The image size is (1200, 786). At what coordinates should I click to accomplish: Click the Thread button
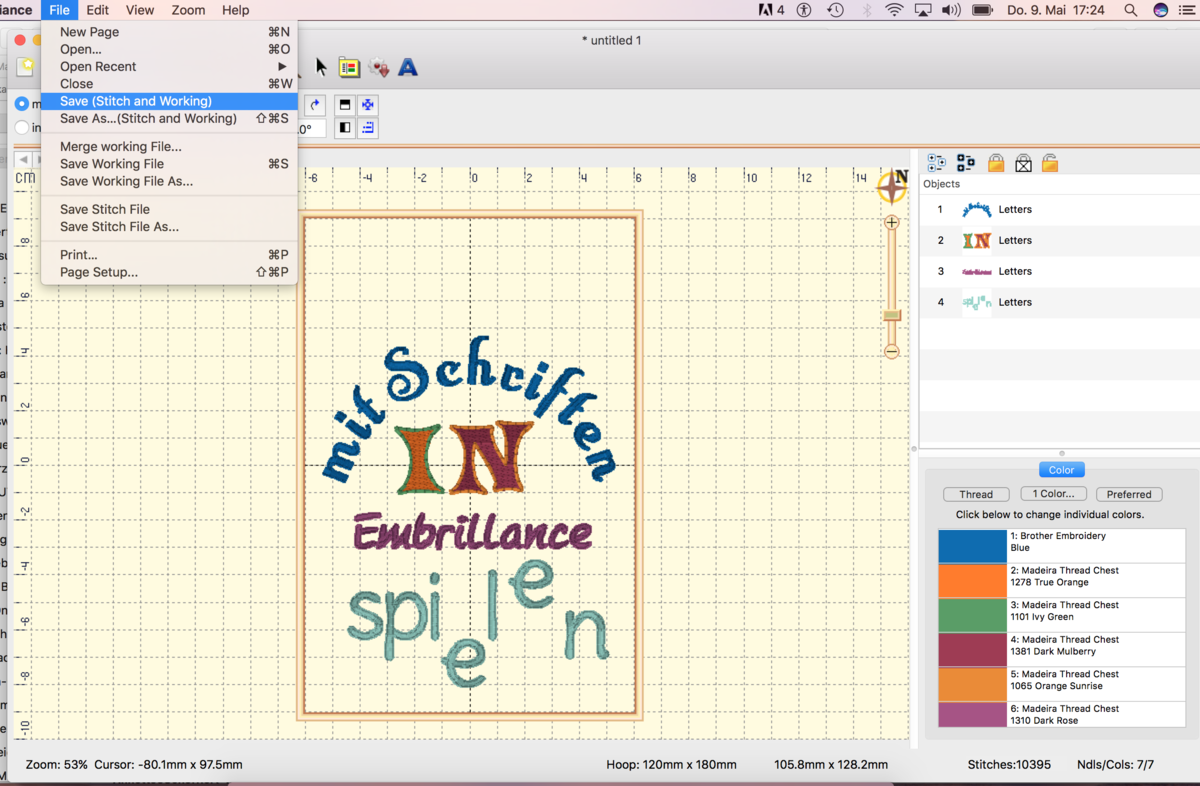(976, 494)
